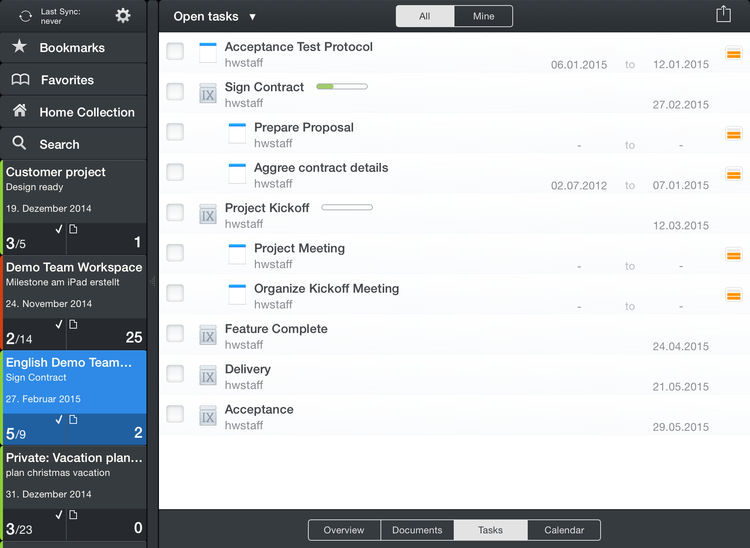Mark the Delivery milestone checkbox

[175, 374]
